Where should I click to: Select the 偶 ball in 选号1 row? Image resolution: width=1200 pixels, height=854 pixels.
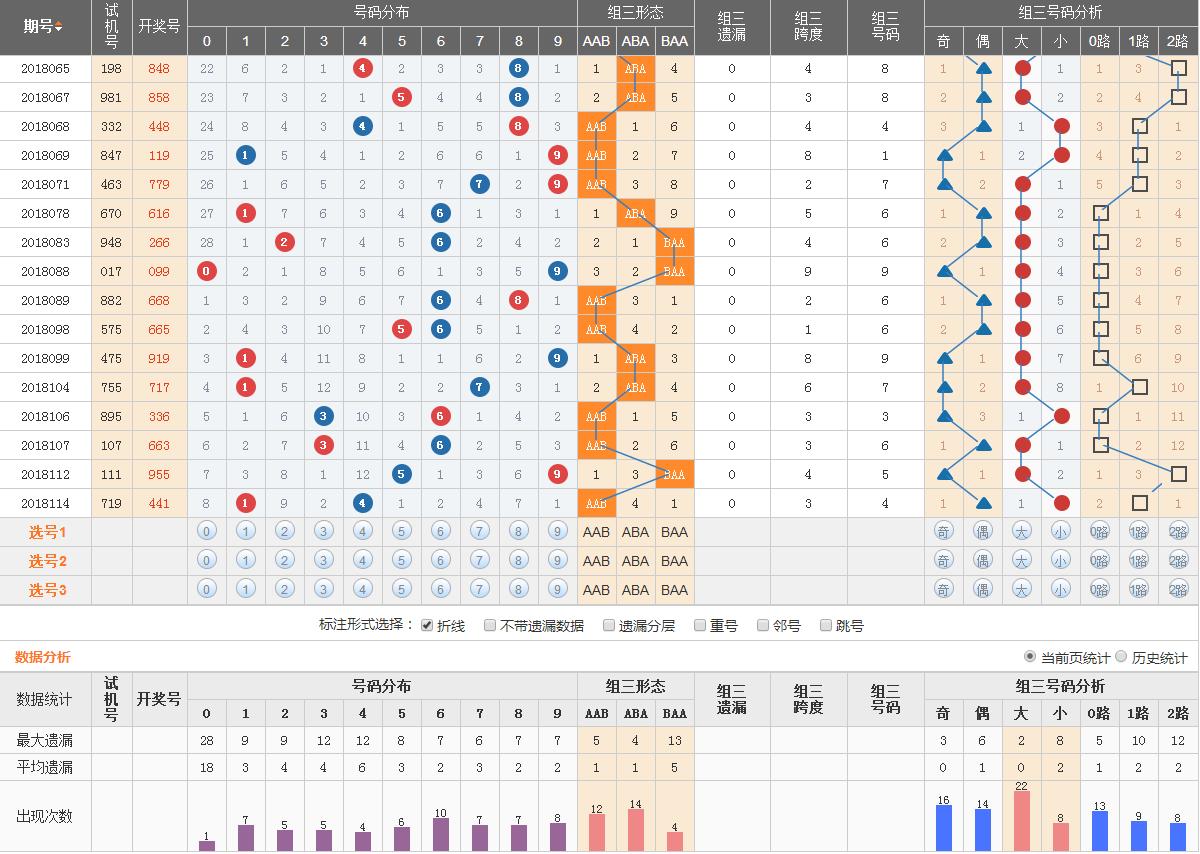tap(982, 532)
